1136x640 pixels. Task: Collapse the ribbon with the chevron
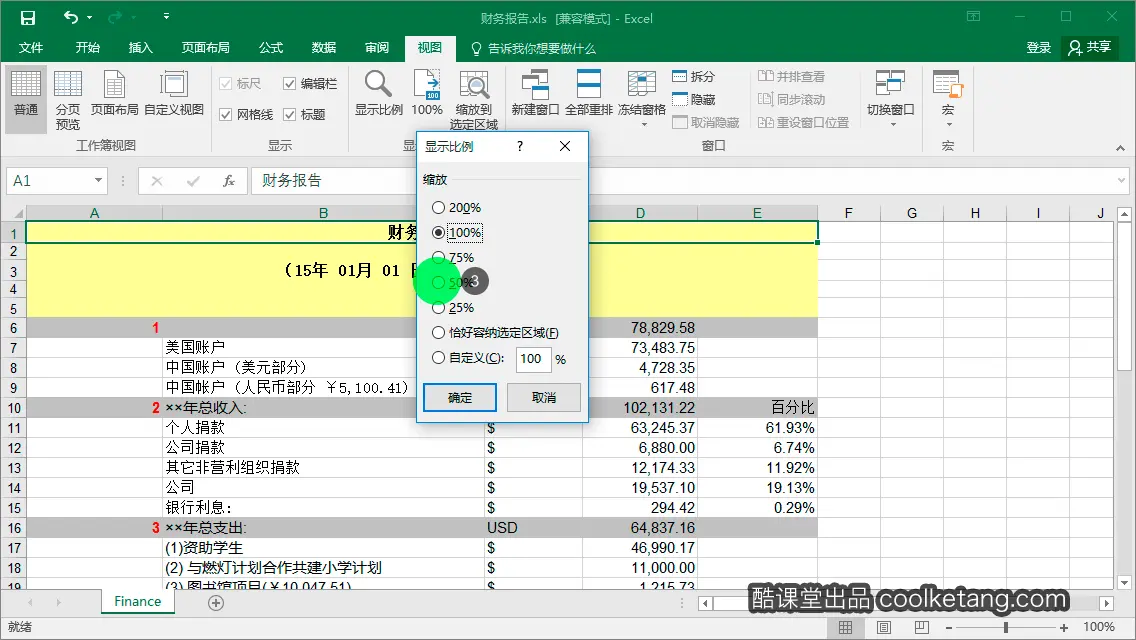tap(1120, 148)
